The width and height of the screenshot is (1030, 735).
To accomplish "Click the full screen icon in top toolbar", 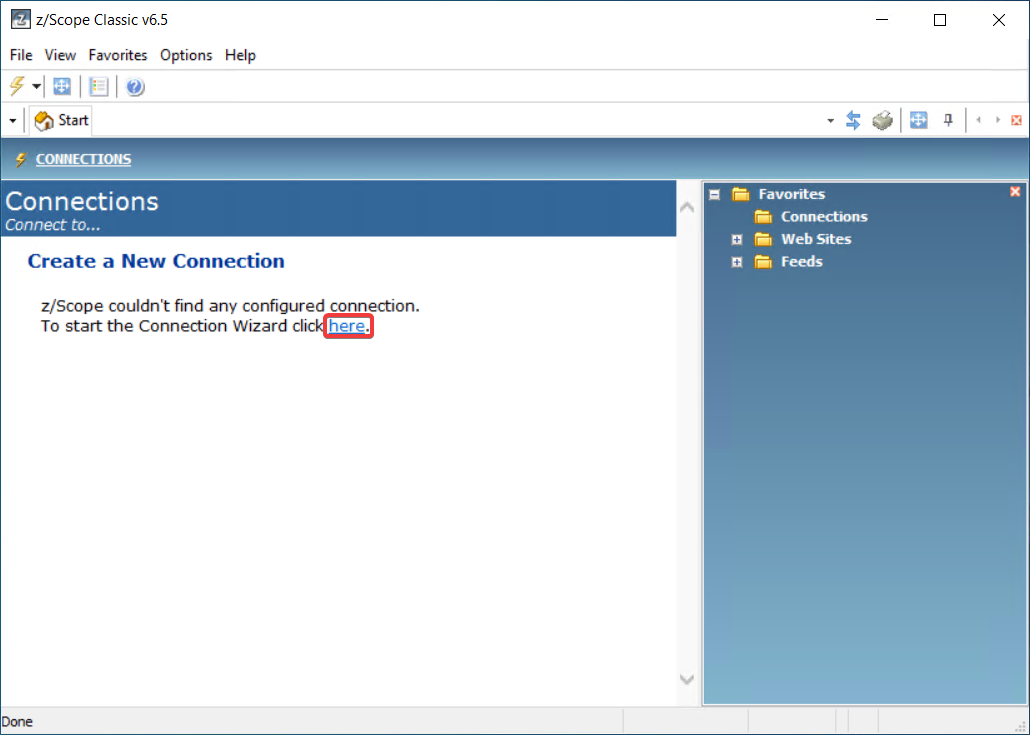I will click(x=62, y=87).
